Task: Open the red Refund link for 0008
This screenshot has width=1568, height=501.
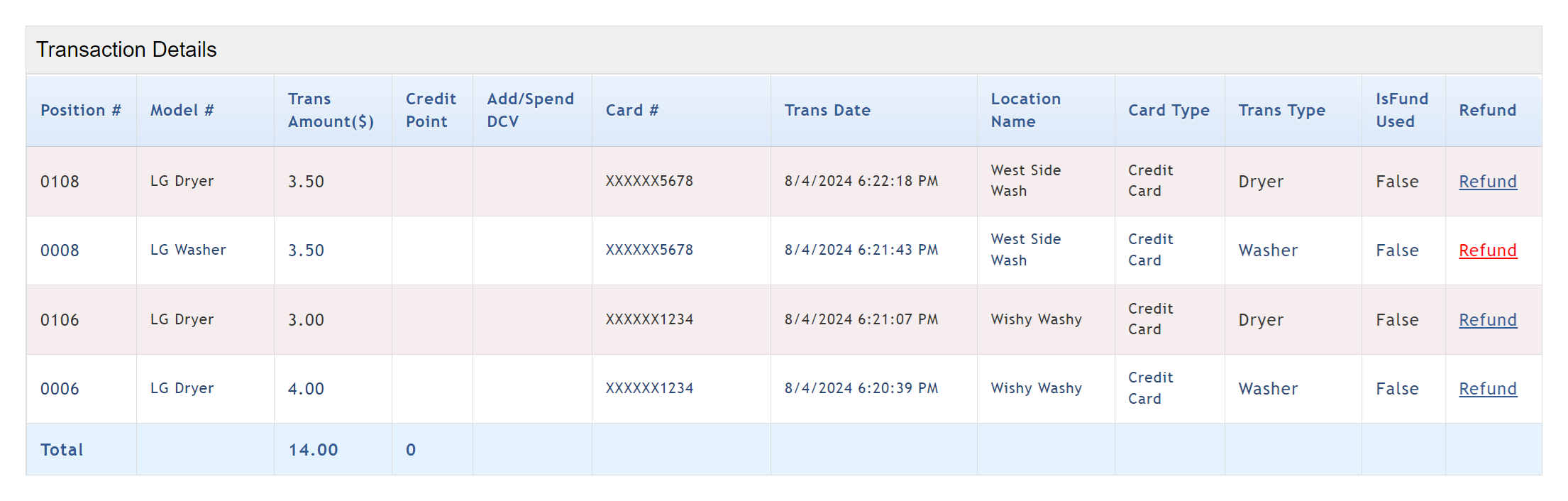Action: click(x=1487, y=250)
